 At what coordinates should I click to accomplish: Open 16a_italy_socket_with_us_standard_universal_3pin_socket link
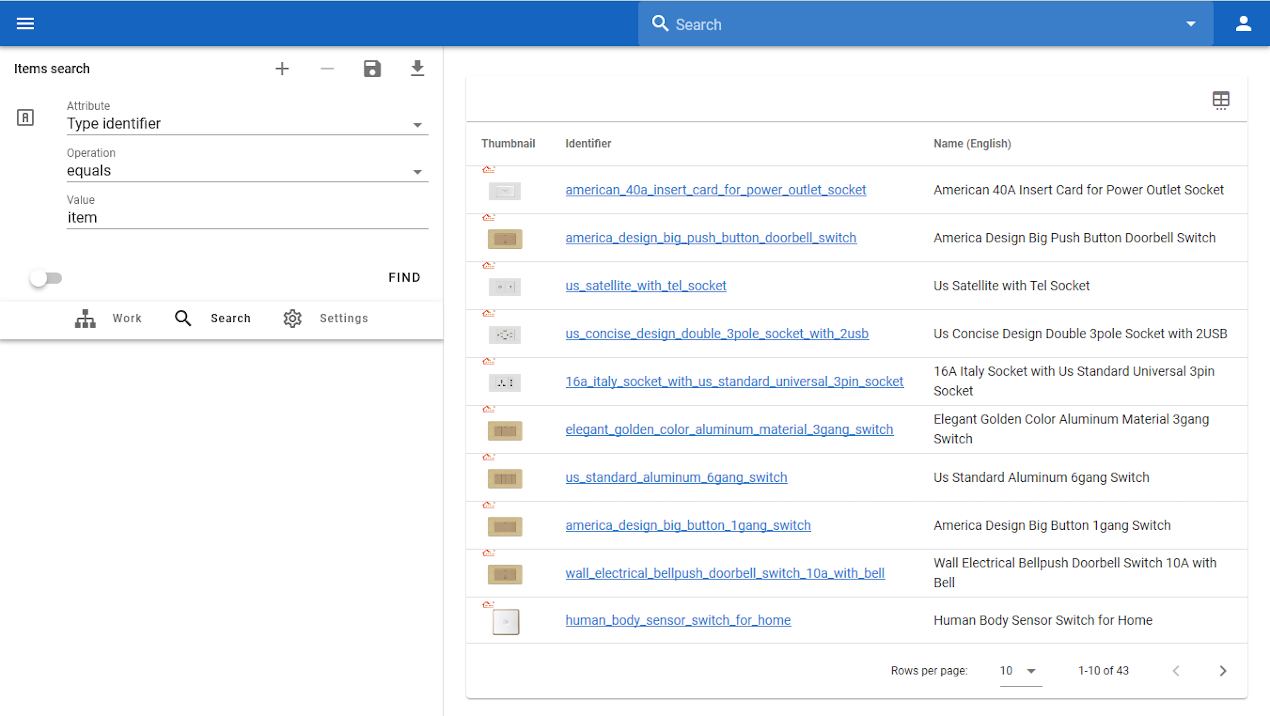coord(735,382)
